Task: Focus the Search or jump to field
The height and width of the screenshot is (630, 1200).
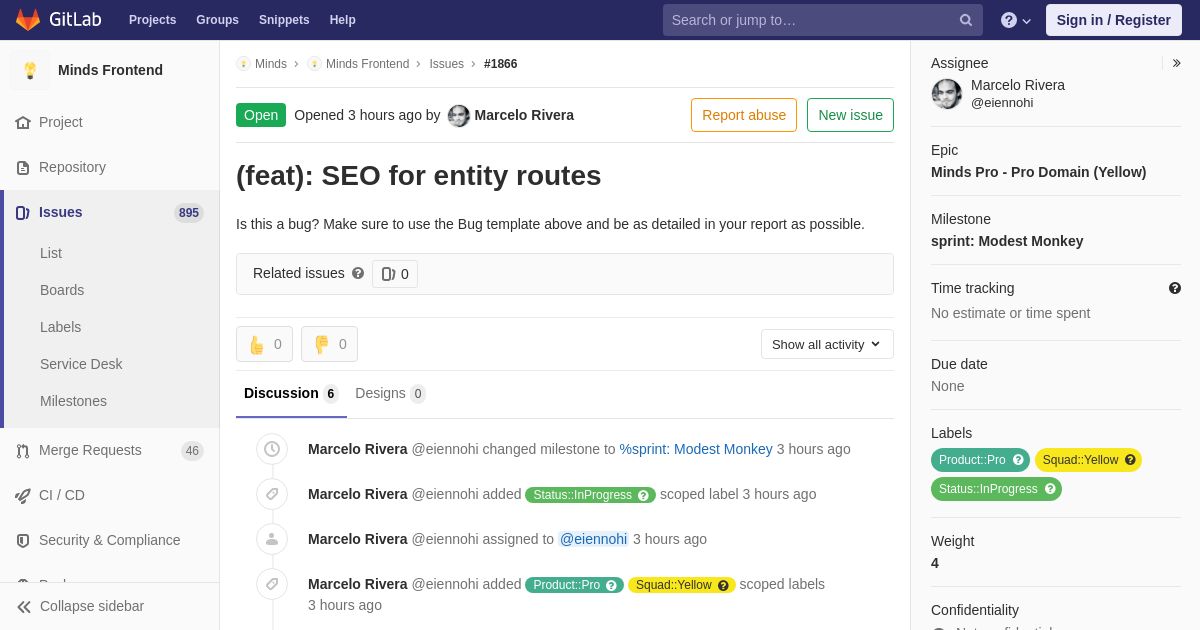Action: click(822, 20)
